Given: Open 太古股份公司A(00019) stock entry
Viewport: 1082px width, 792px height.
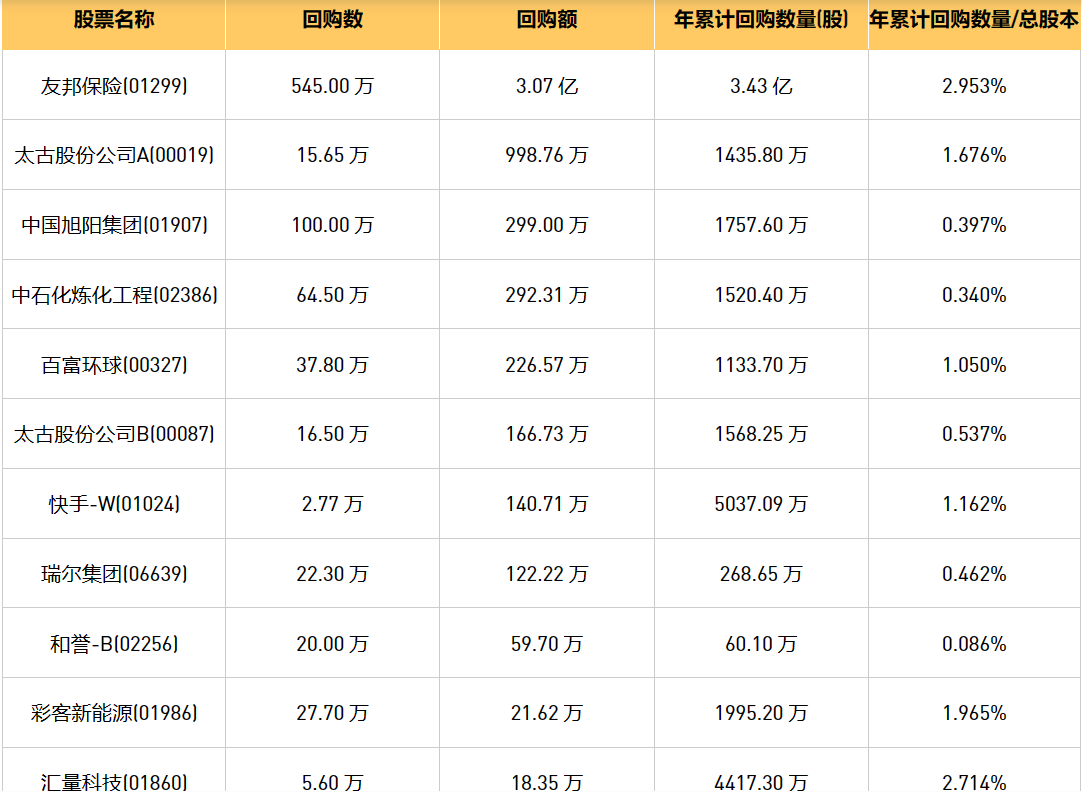Looking at the screenshot, I should click(x=114, y=155).
